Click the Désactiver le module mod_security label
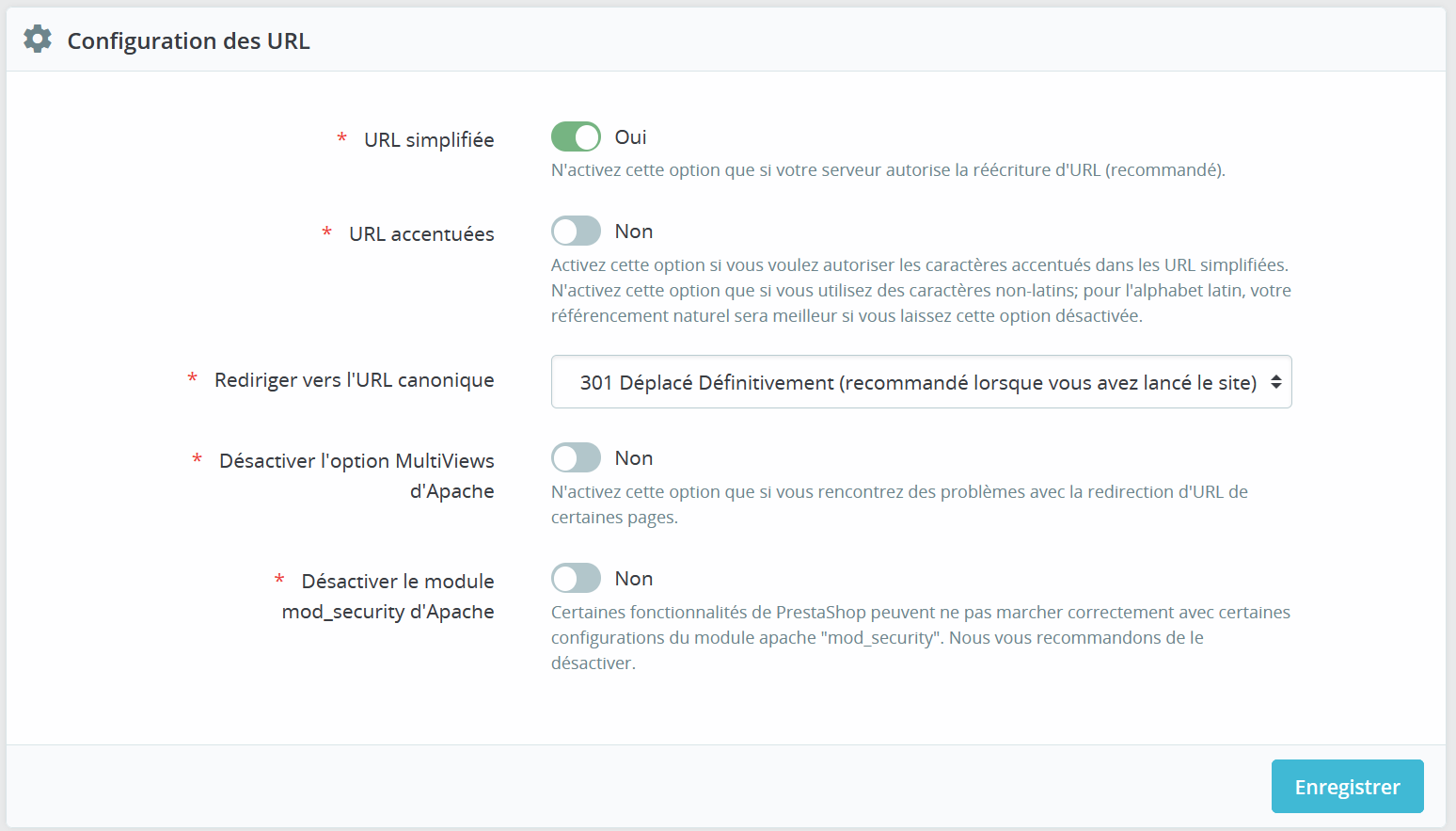Image resolution: width=1456 pixels, height=831 pixels. click(388, 596)
